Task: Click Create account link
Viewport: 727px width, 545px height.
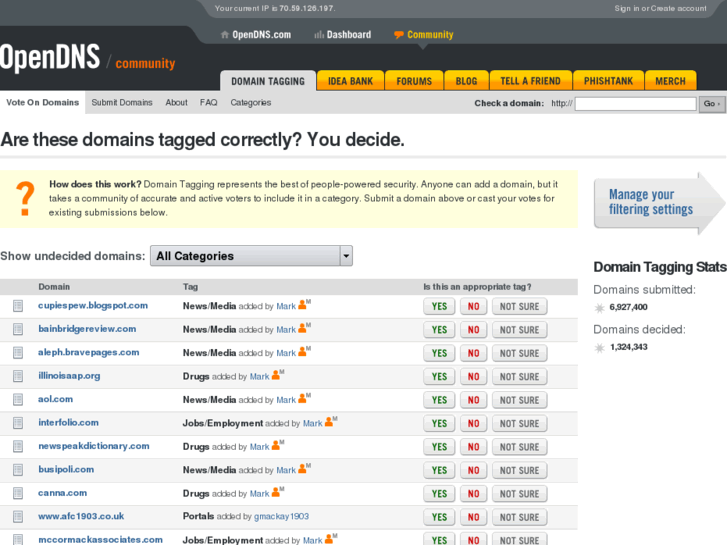Action: coord(679,8)
